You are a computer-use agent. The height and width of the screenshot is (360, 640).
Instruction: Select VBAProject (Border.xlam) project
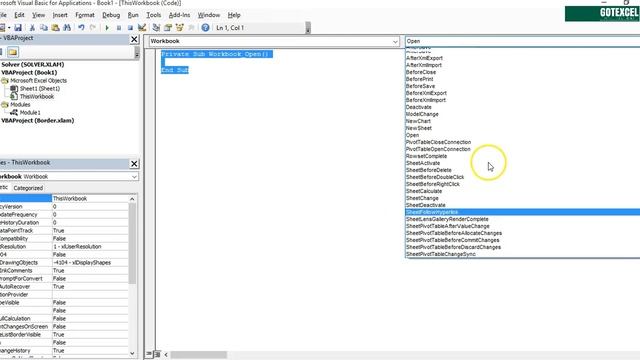pos(38,121)
